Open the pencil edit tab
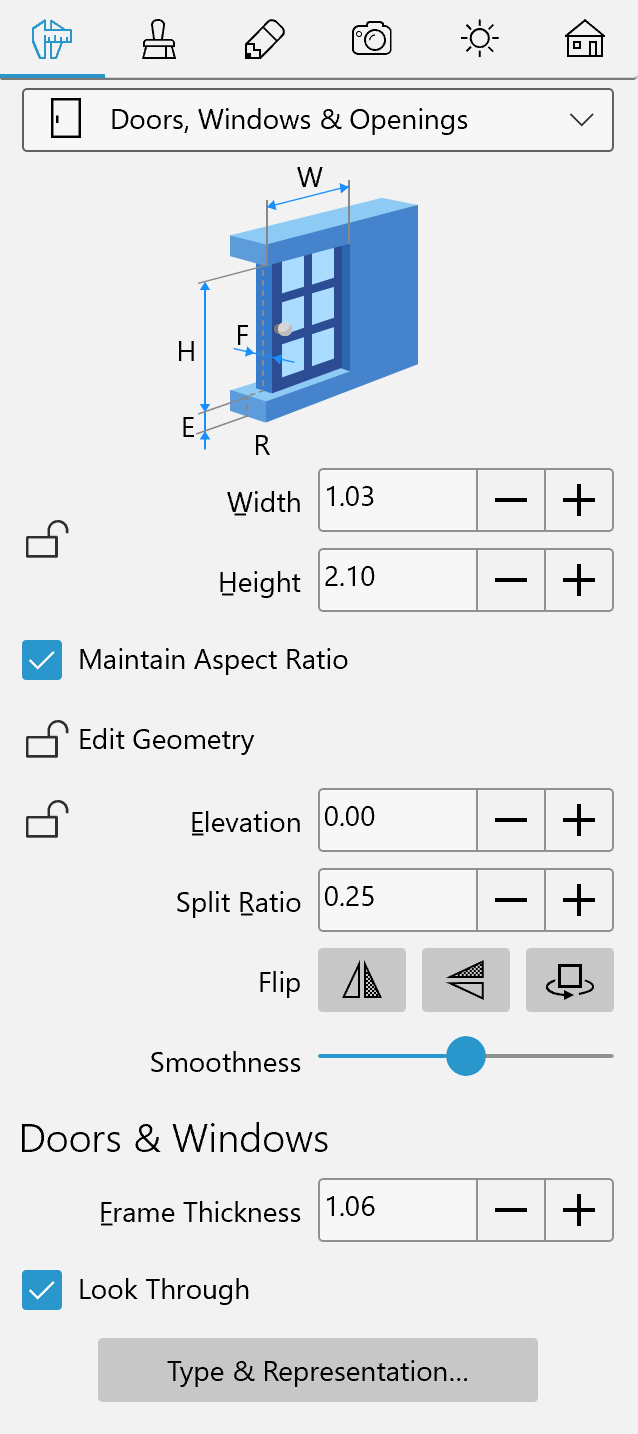 click(x=265, y=40)
